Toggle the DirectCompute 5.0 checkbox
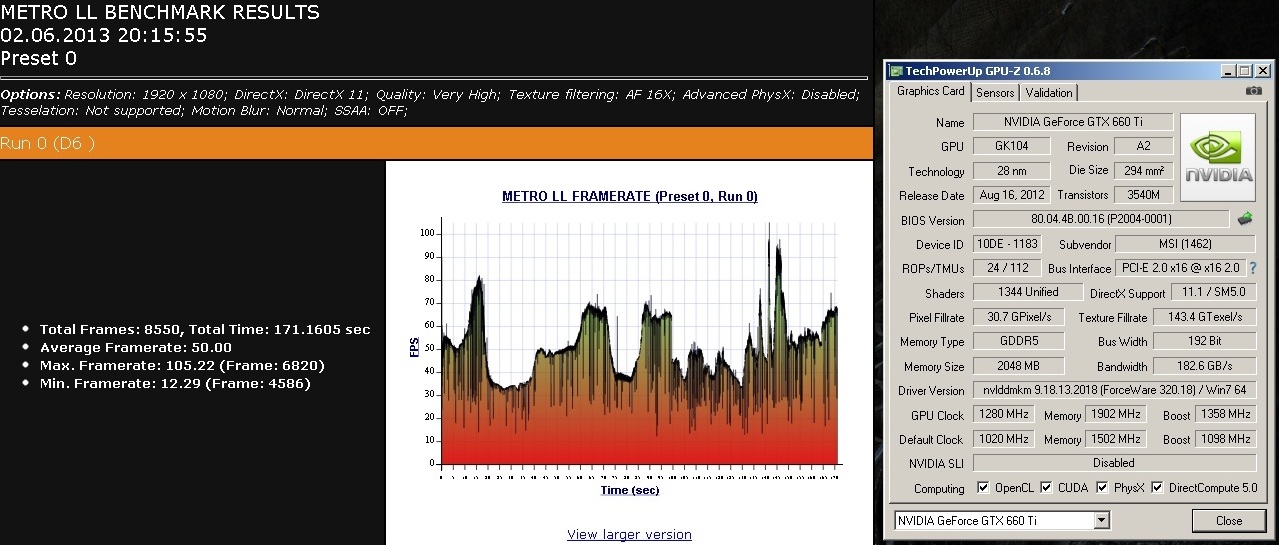This screenshot has width=1279, height=545. [x=1158, y=488]
